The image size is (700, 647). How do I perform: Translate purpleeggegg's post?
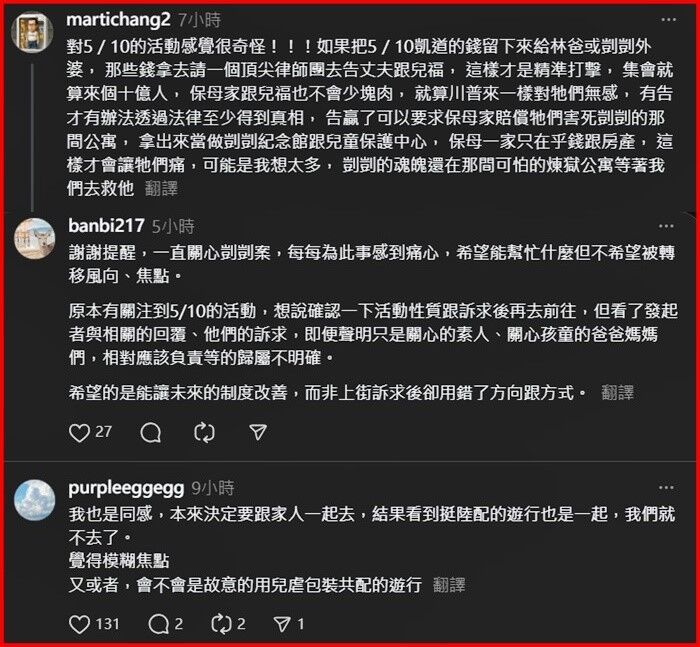click(449, 584)
